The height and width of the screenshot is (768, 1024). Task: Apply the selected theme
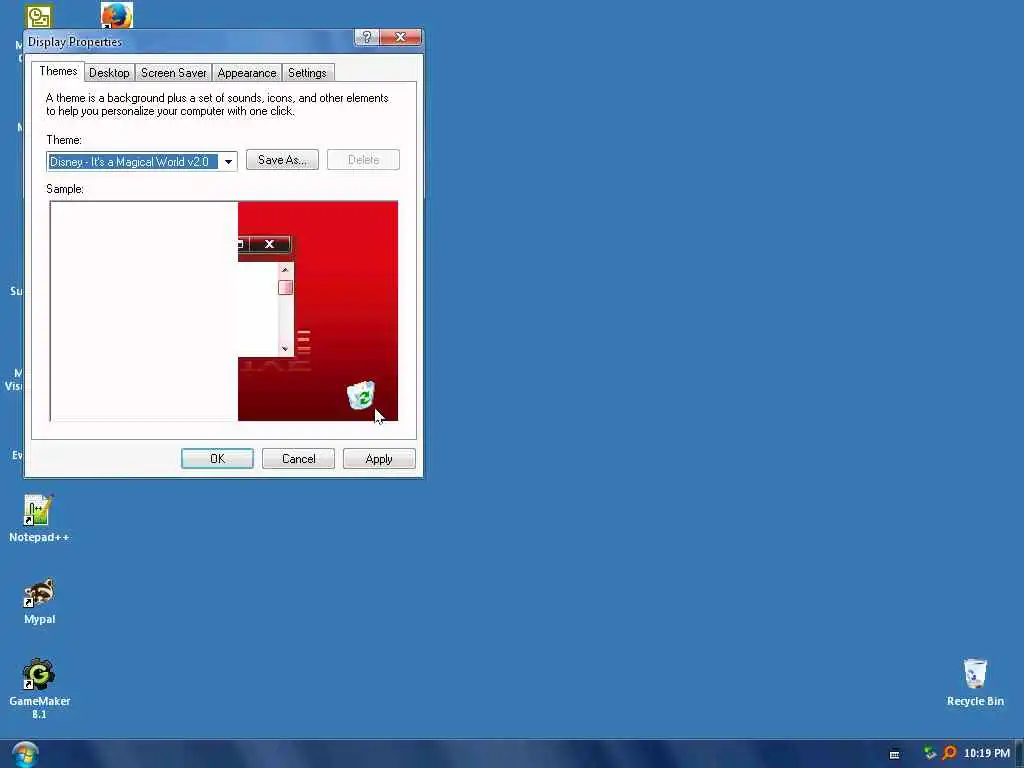coord(379,458)
